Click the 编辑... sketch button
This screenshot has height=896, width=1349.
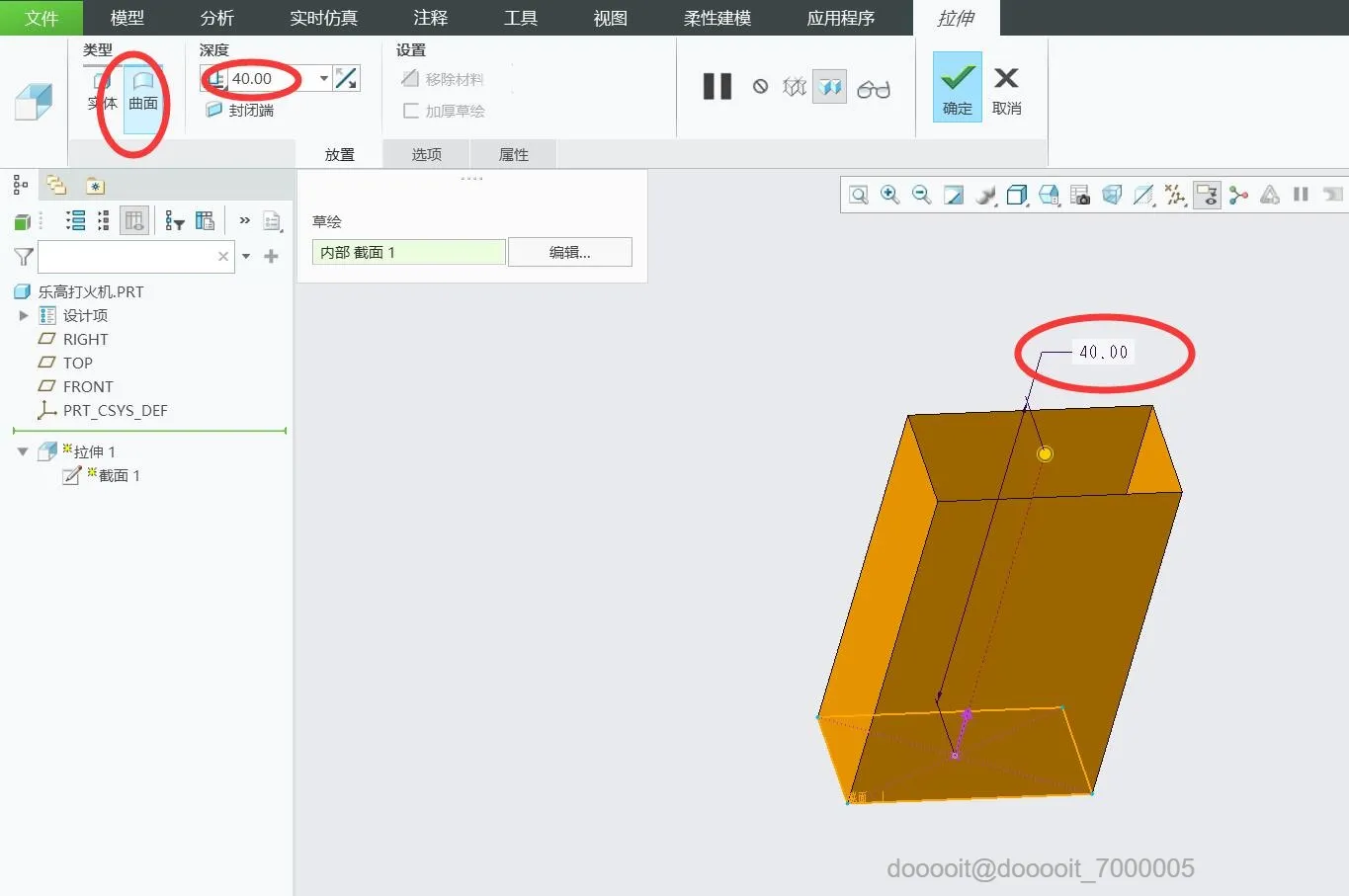pyautogui.click(x=570, y=252)
